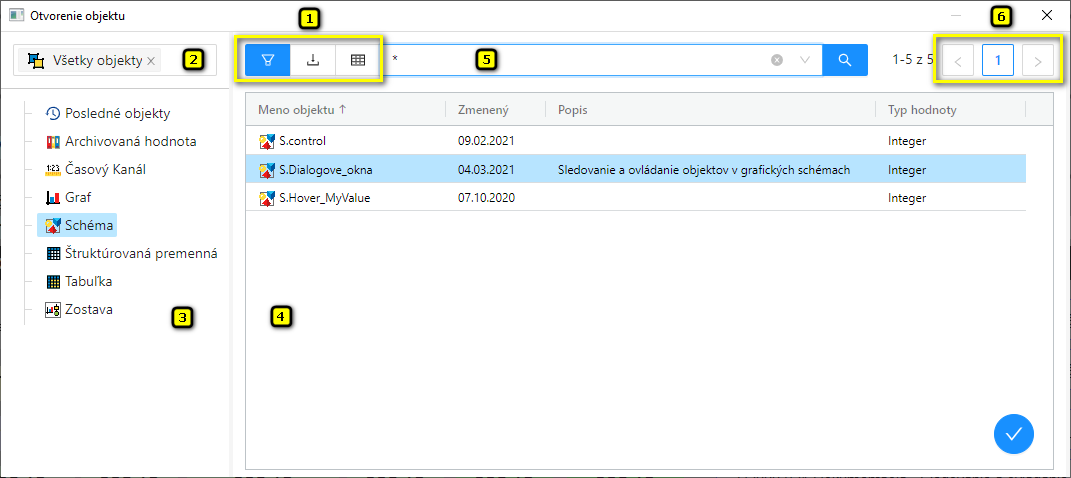This screenshot has width=1071, height=478.
Task: Toggle the table view icon button
Action: tap(357, 60)
